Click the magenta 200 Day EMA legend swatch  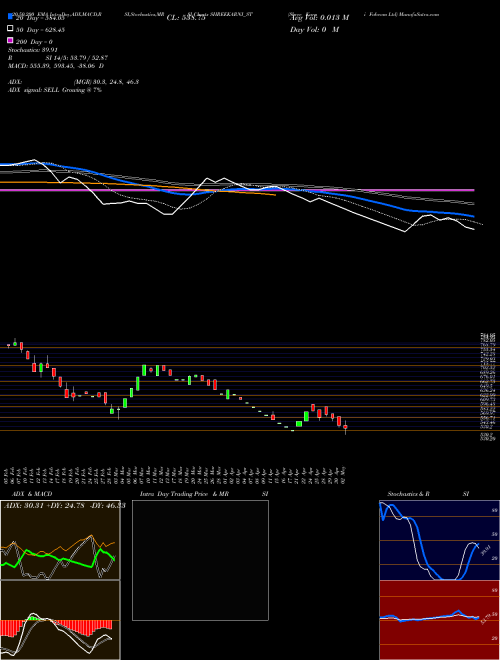[x=11, y=40]
